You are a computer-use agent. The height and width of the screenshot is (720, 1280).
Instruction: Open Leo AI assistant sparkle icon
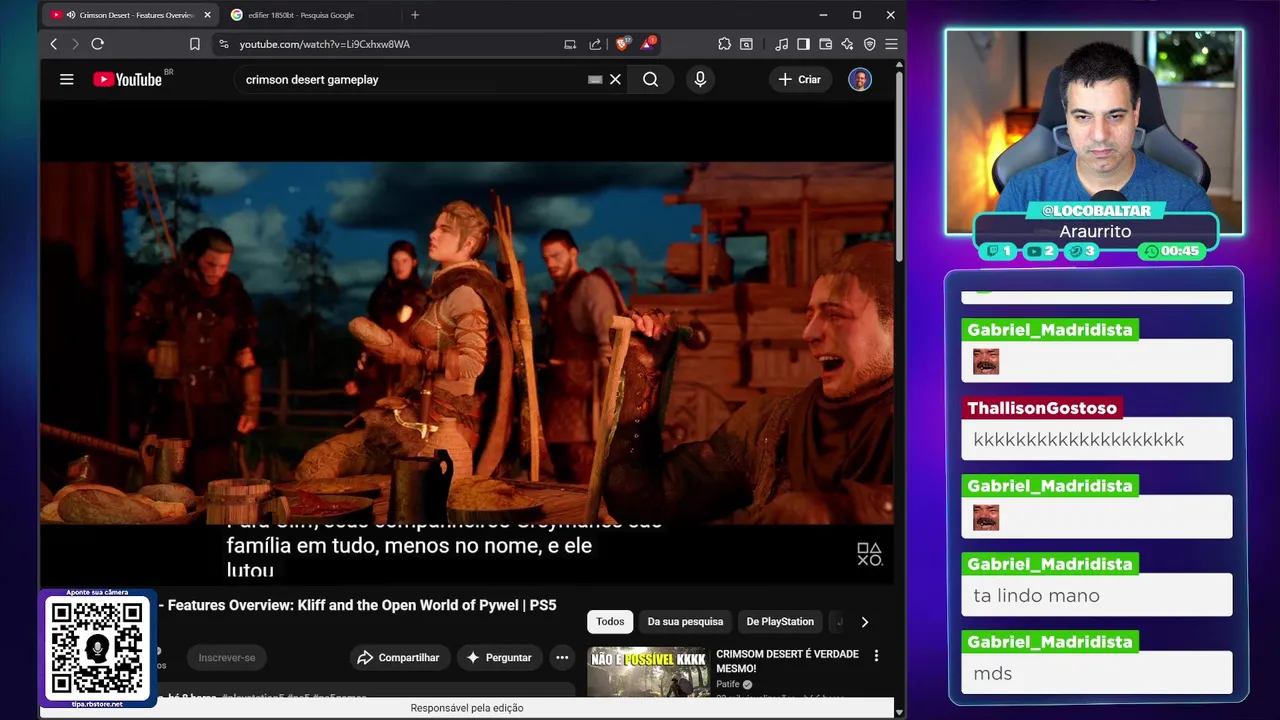[847, 44]
